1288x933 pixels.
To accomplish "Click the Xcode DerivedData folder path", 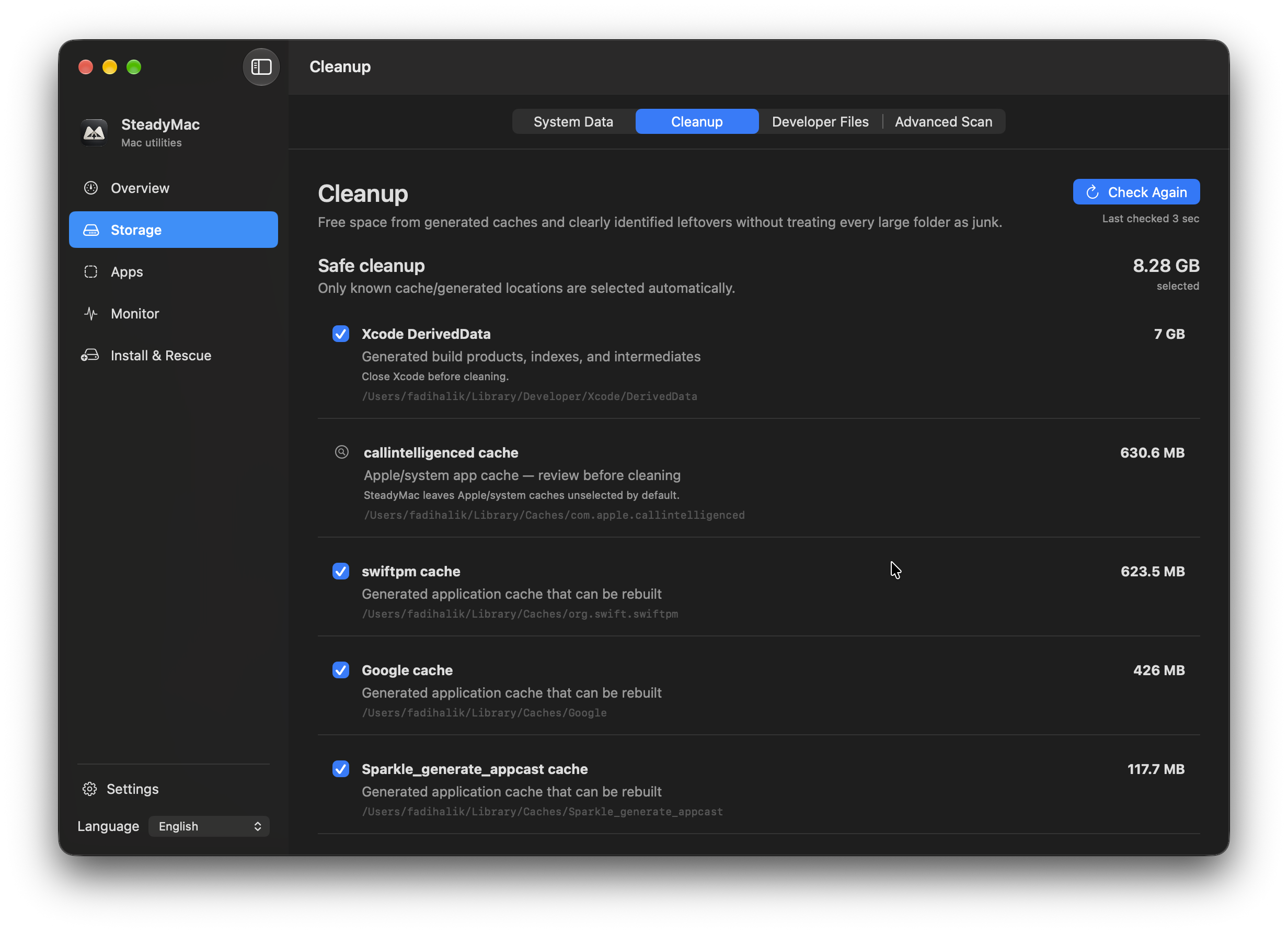I will pos(530,396).
